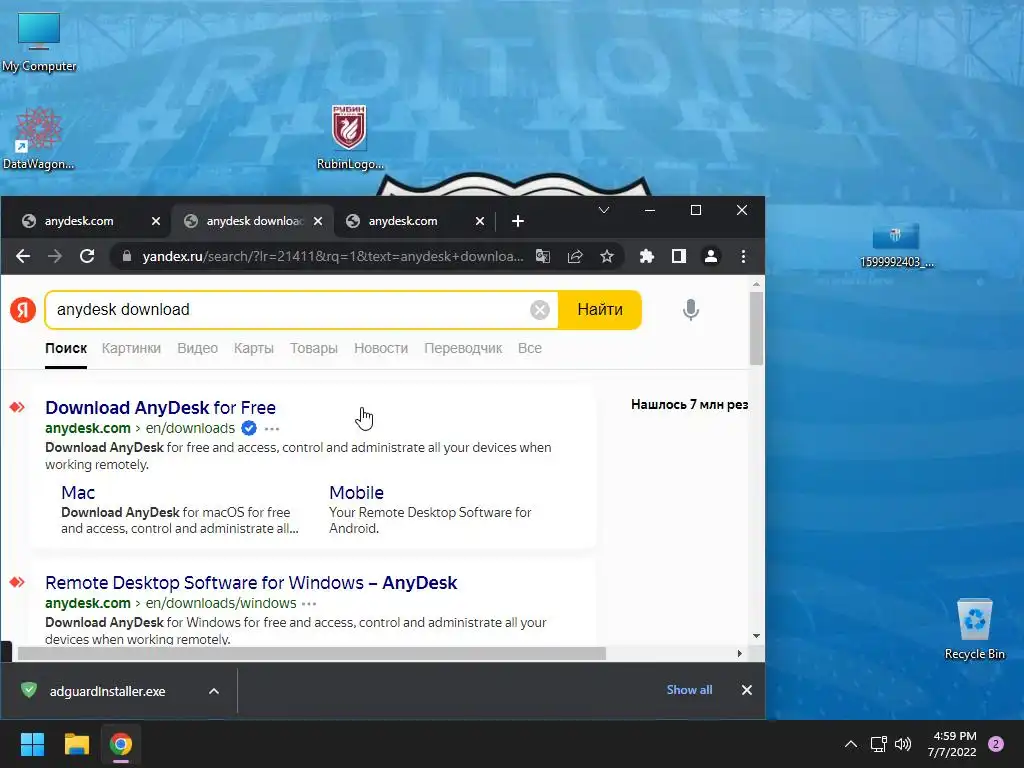
Task: Click verified badge next to anydesk.com
Action: (x=249, y=428)
